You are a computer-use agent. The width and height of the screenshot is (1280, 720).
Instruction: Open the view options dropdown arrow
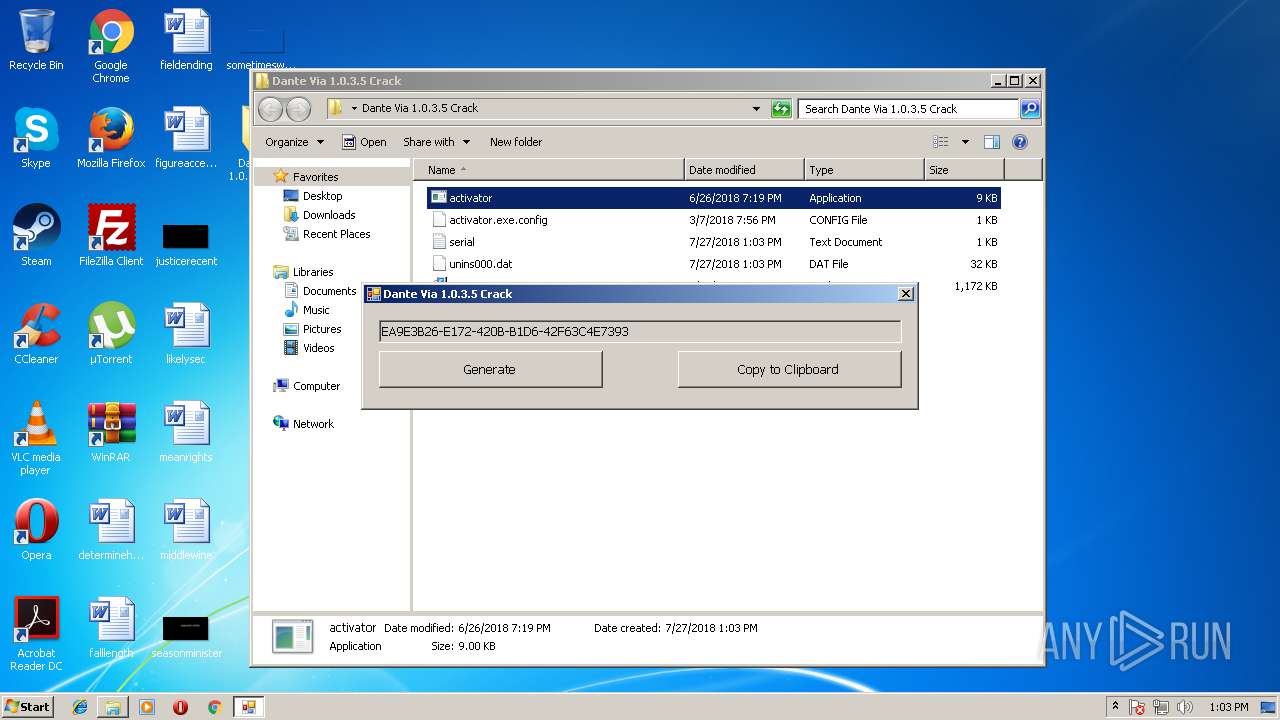[965, 142]
